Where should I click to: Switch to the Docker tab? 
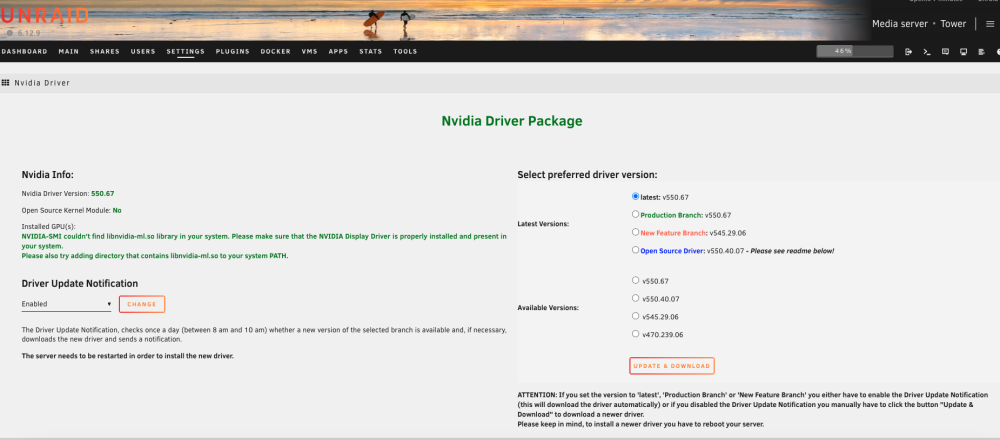point(276,52)
